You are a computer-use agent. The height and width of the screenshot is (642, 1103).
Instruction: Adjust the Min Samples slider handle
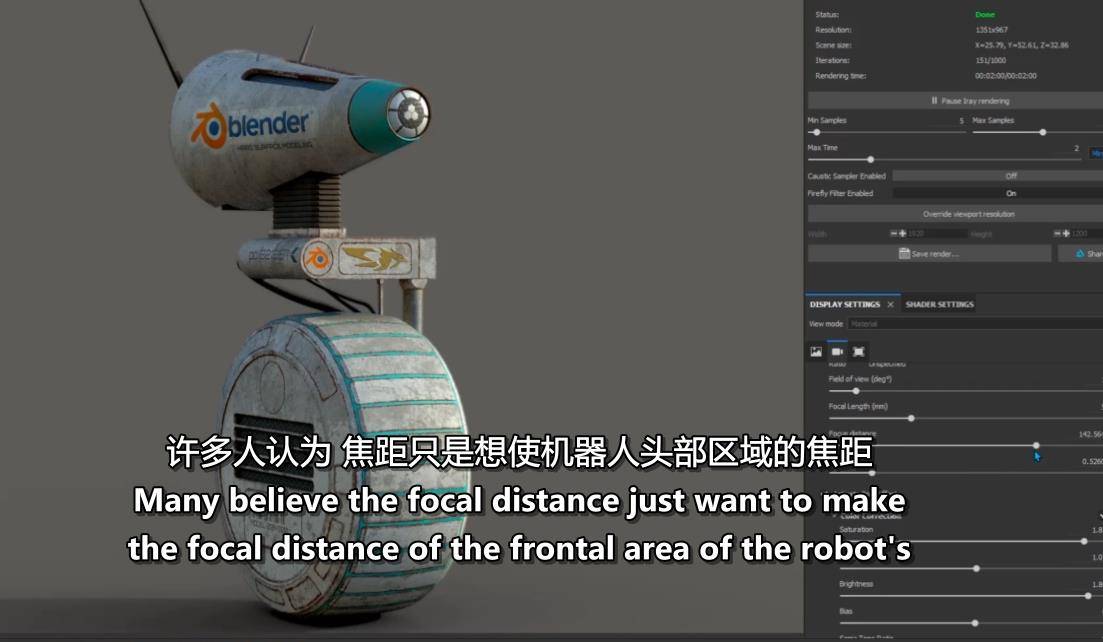click(816, 132)
